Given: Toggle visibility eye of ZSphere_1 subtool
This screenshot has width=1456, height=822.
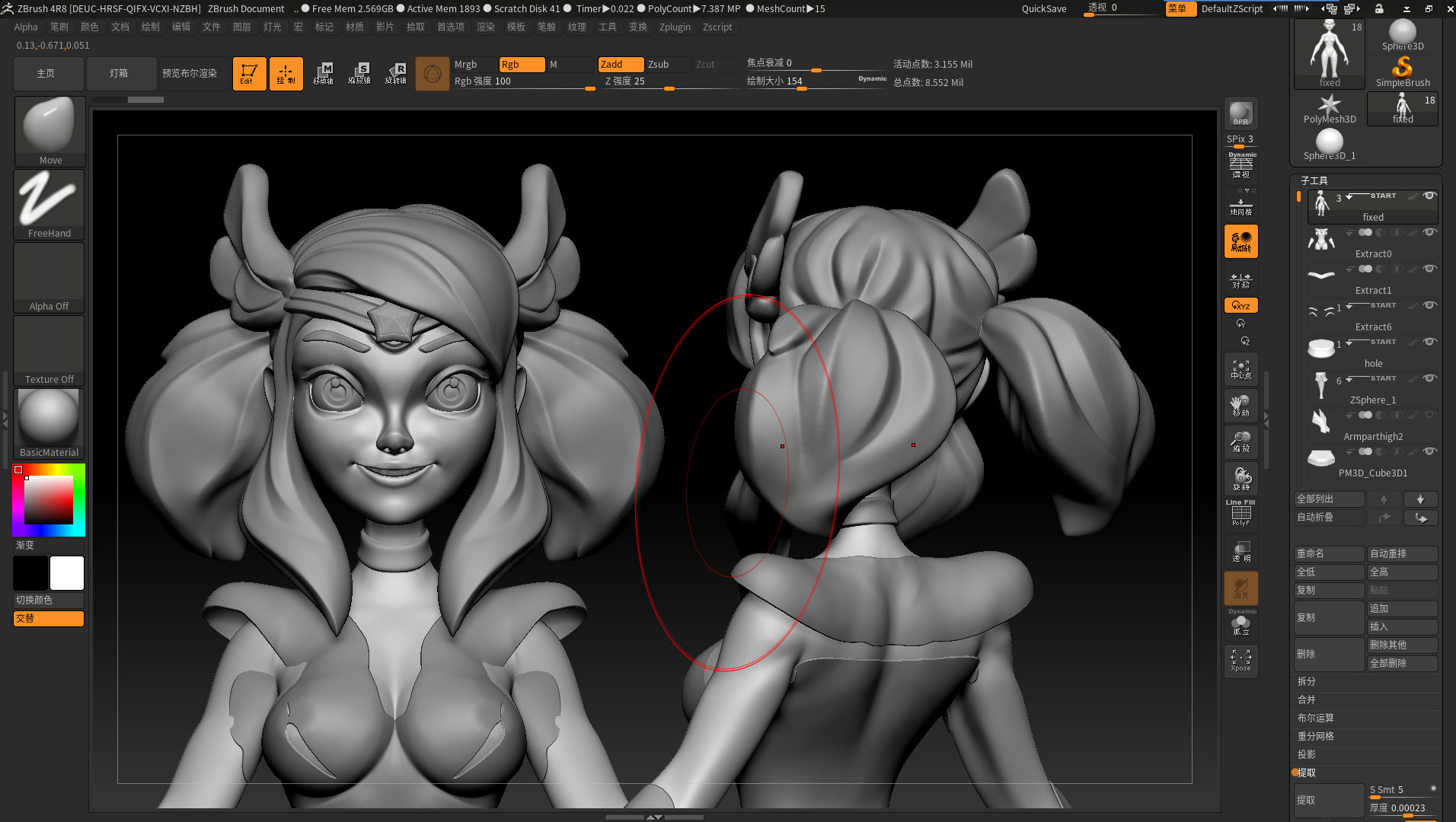Looking at the screenshot, I should [1429, 378].
